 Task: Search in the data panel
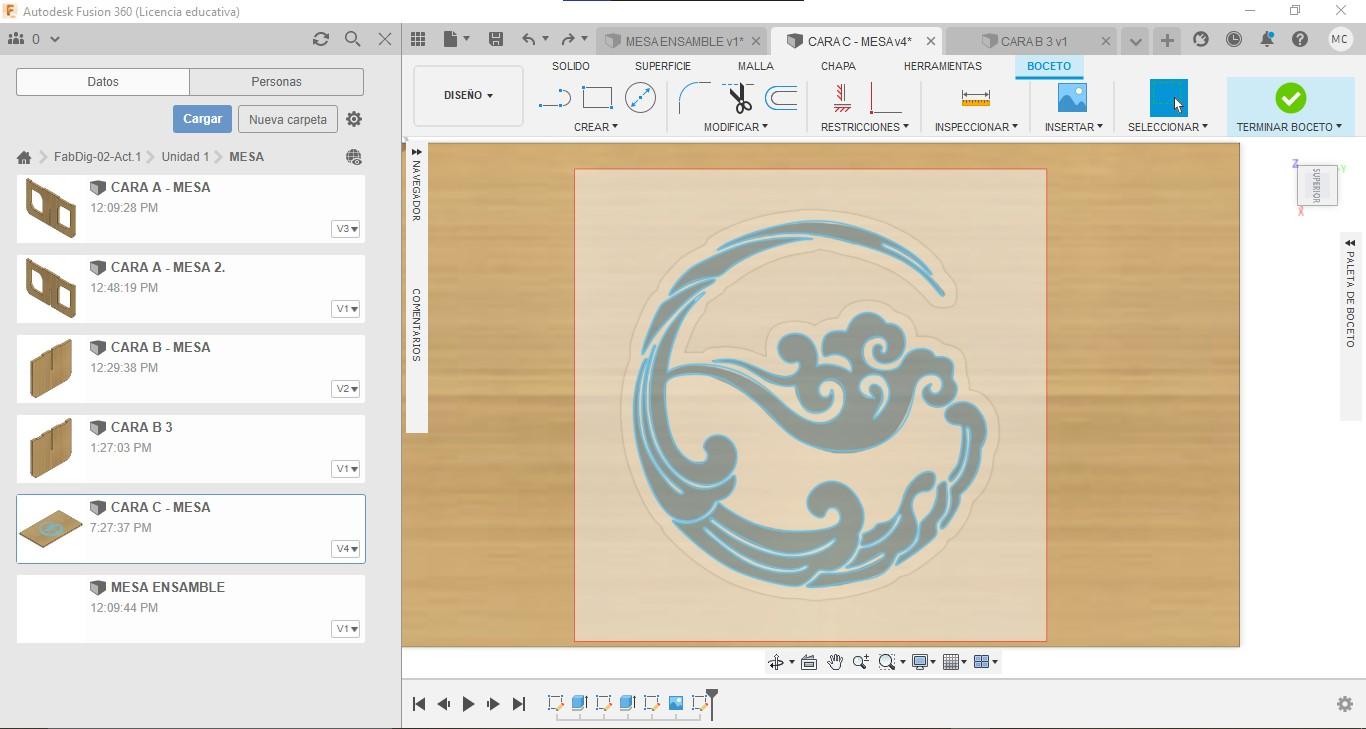[x=352, y=39]
